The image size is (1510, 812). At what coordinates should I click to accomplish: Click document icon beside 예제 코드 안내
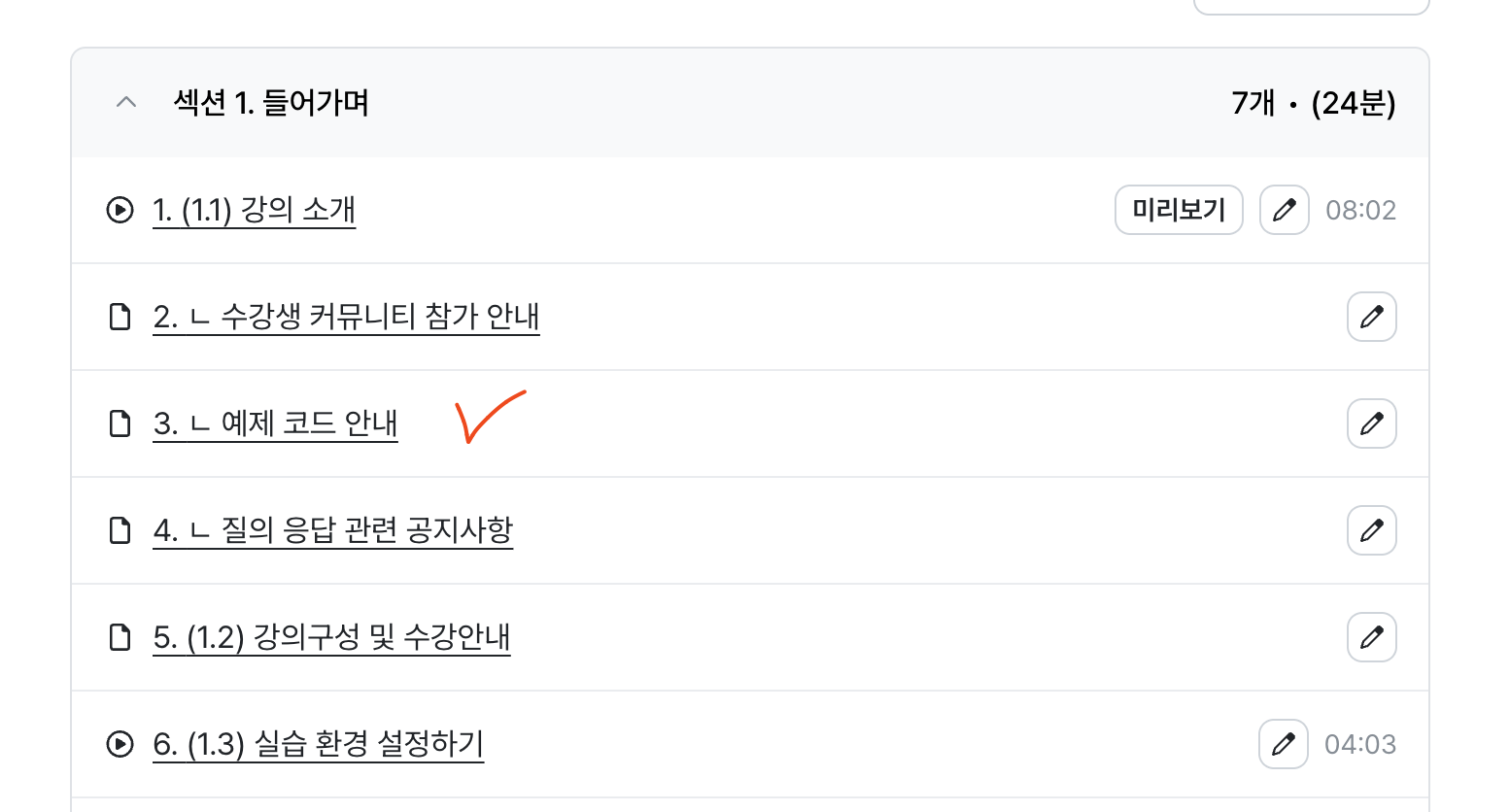coord(120,423)
